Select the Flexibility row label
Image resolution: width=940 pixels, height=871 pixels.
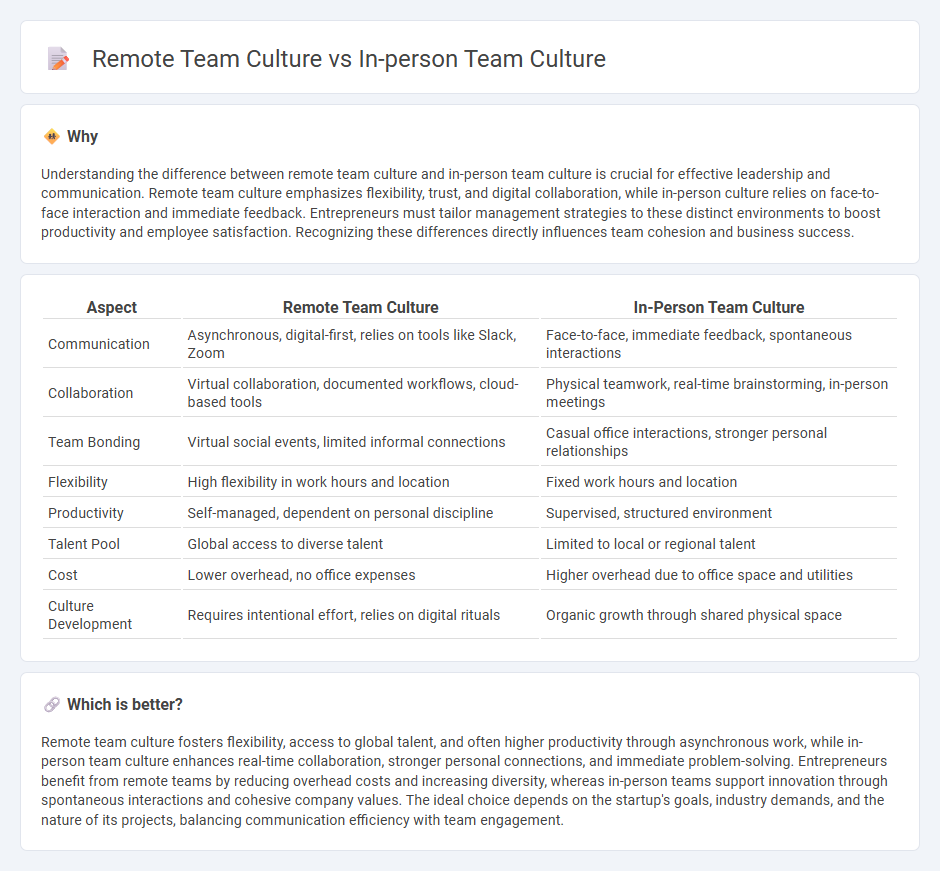78,482
